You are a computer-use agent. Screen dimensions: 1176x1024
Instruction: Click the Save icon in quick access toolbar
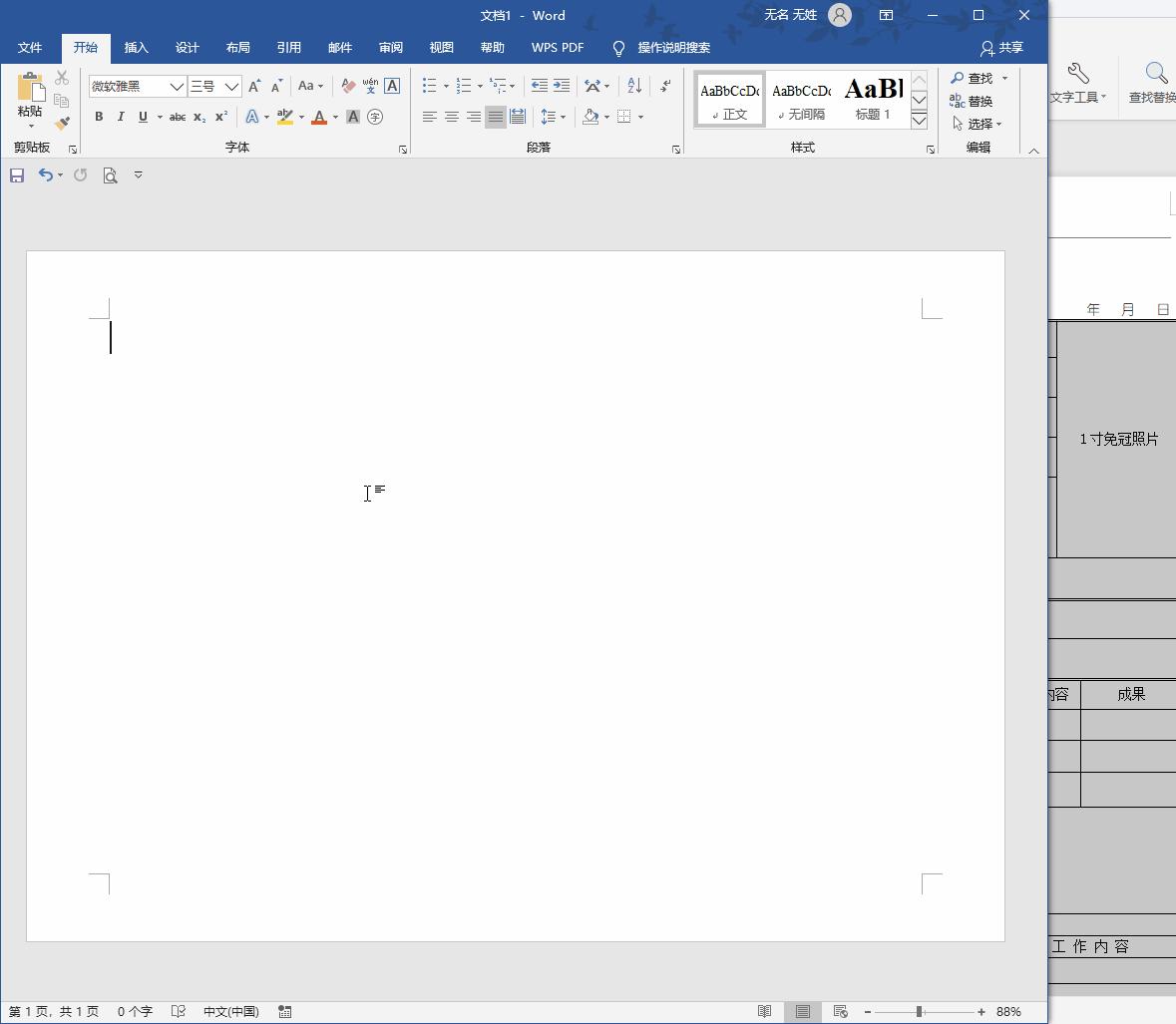coord(17,175)
